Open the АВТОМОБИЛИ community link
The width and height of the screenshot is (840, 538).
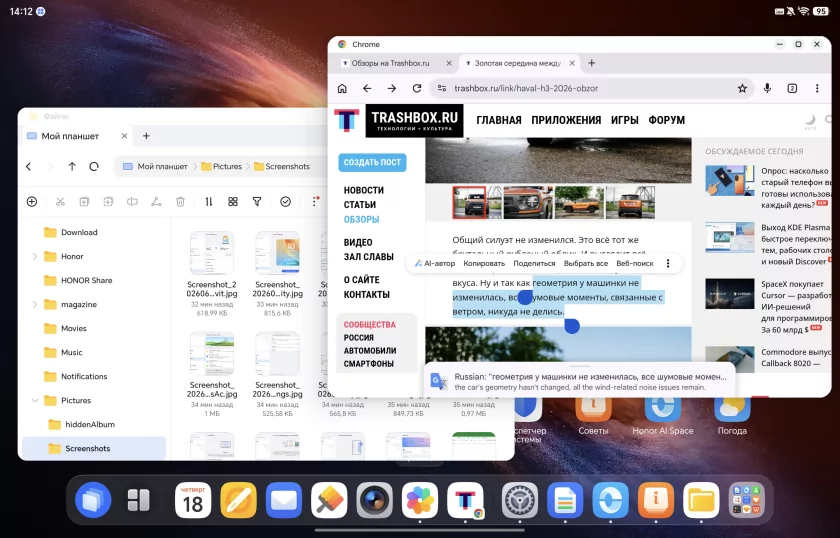click(x=370, y=350)
